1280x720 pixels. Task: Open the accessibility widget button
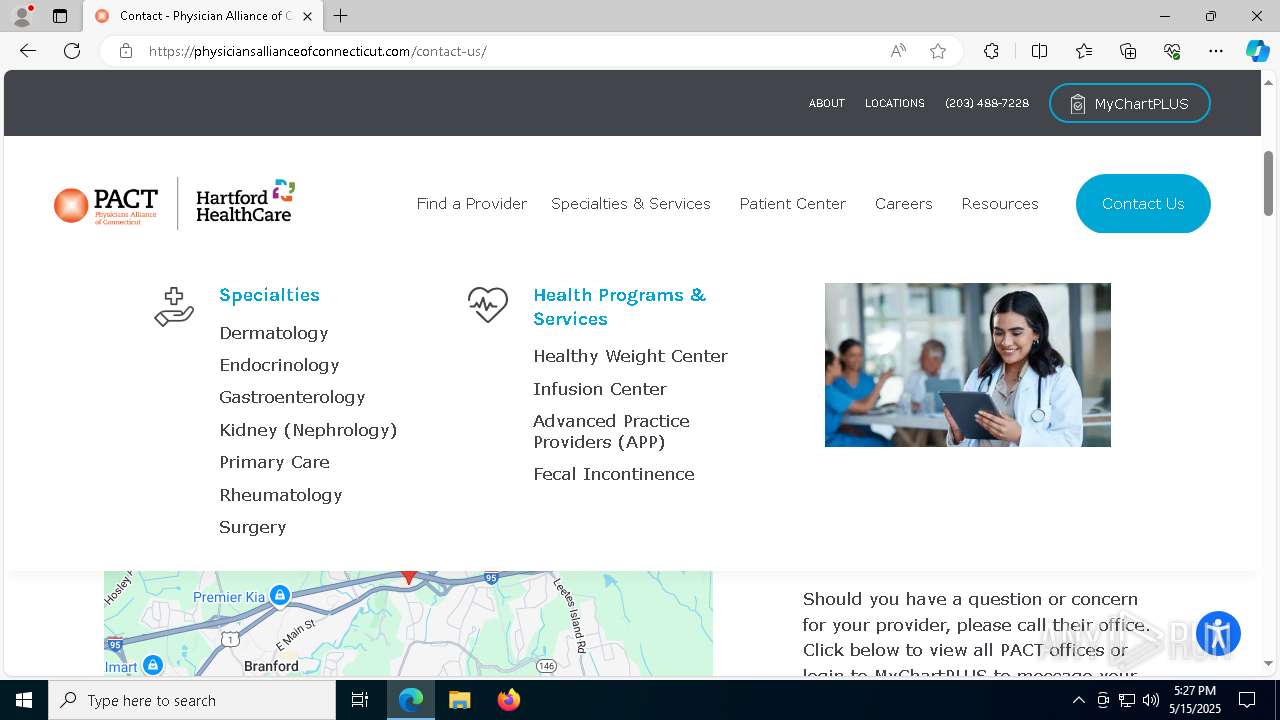[1218, 634]
